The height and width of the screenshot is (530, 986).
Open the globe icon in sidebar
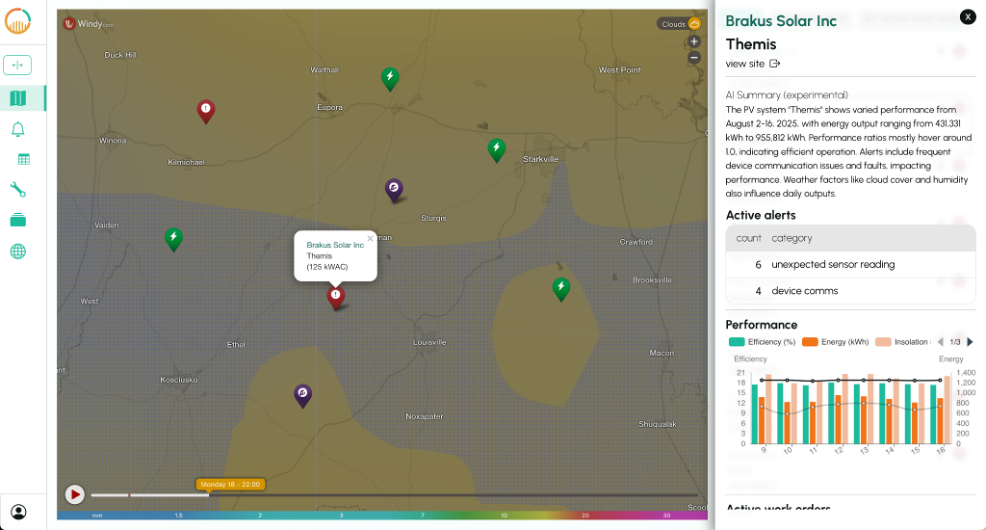coord(18,251)
